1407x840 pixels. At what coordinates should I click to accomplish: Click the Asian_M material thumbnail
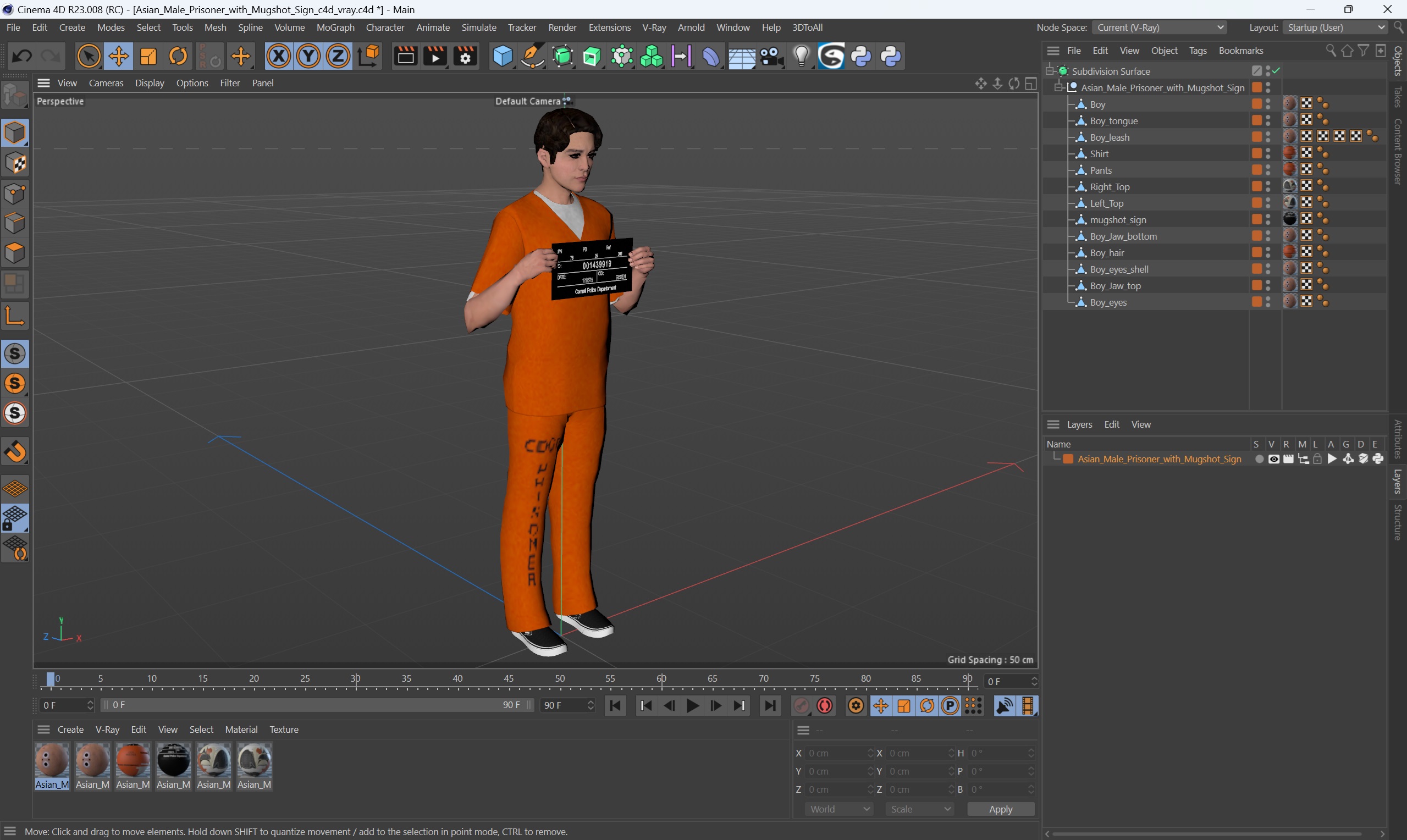coord(52,762)
